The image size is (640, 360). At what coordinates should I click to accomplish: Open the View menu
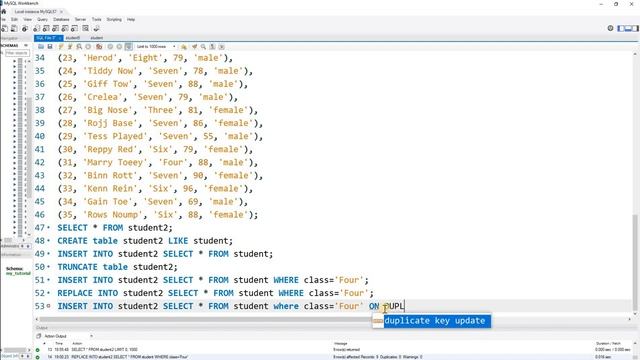coord(27,20)
